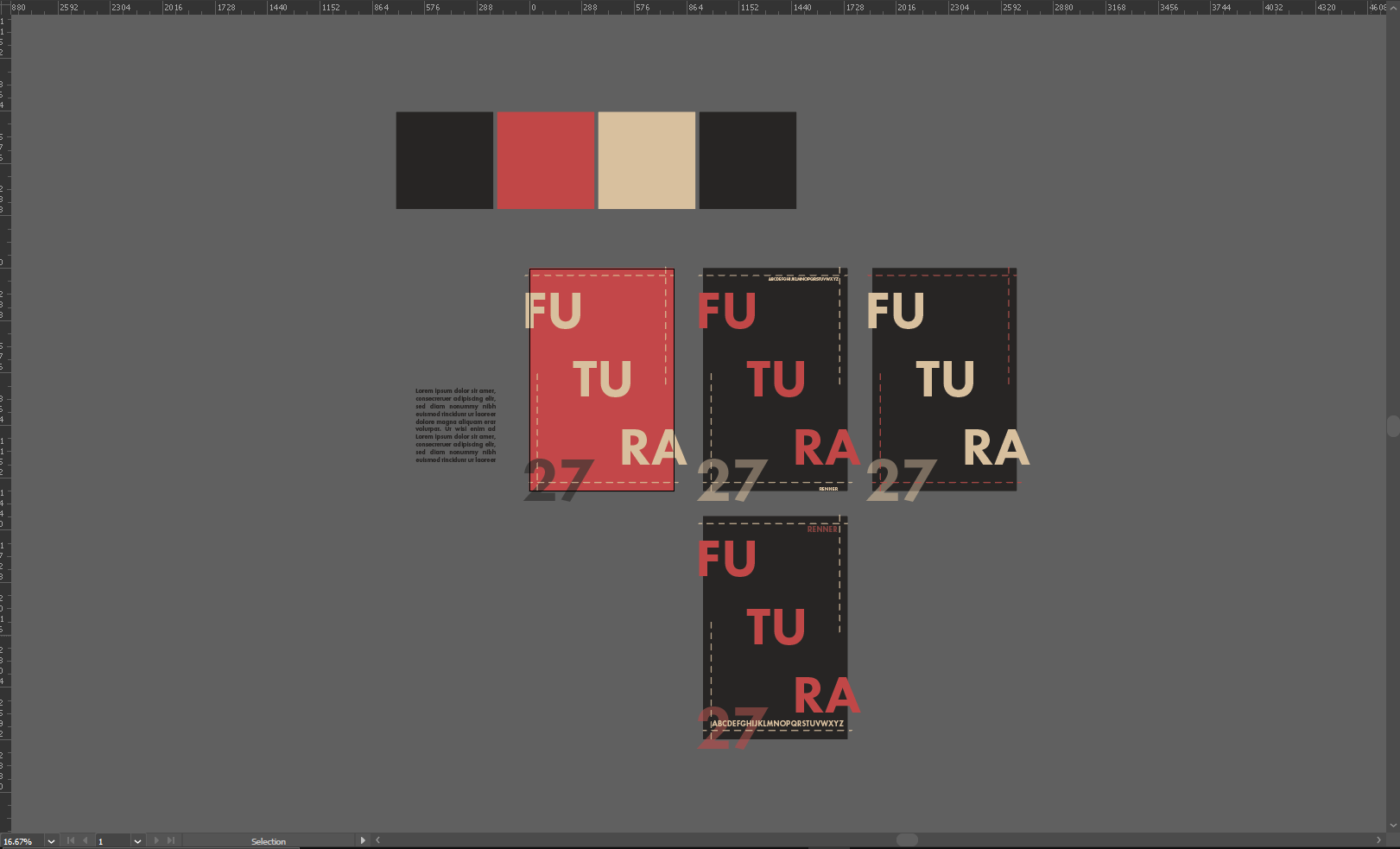Click the horizontal scrollbar's right arrow
The height and width of the screenshot is (849, 1400).
coord(1378,839)
